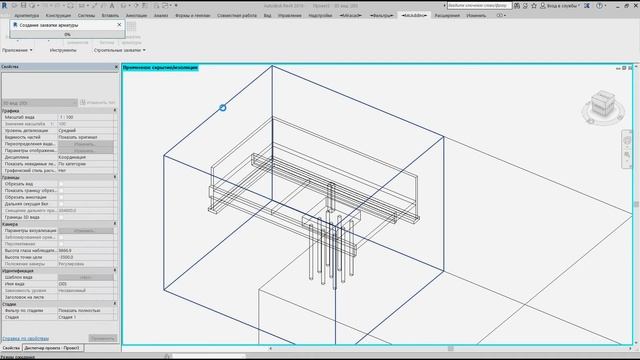Click the star favorites icon in title bar
The height and width of the screenshot is (360, 640).
(534, 6)
